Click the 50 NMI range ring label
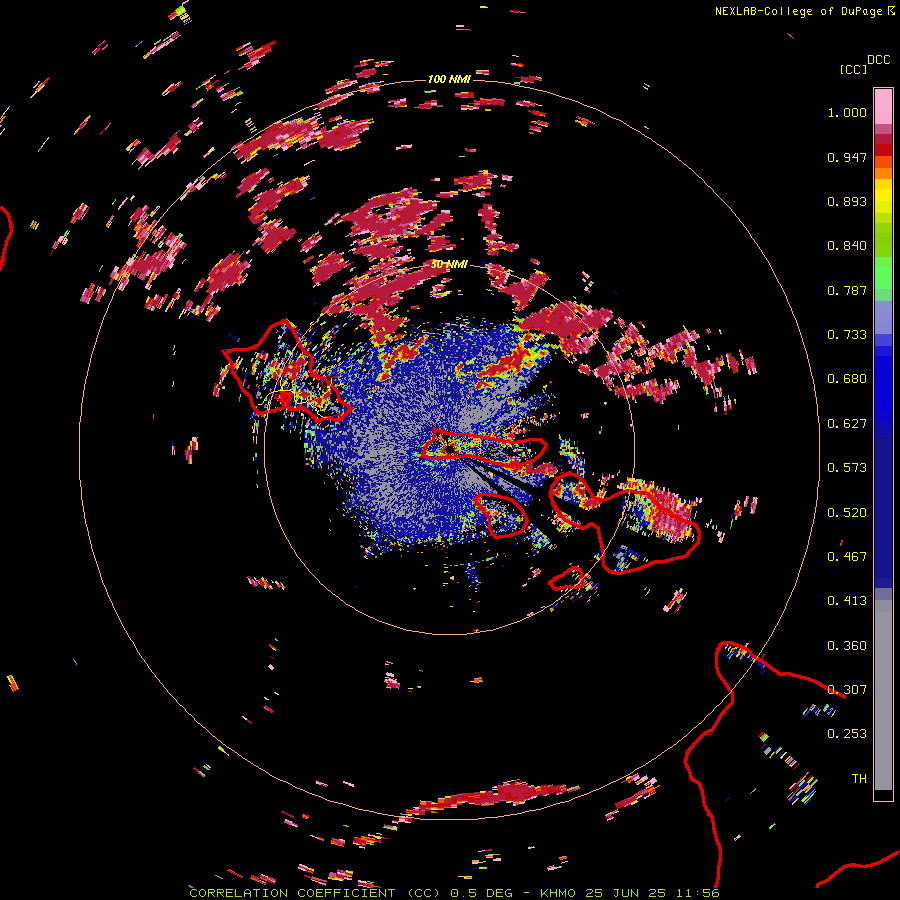This screenshot has width=900, height=900. [x=449, y=265]
